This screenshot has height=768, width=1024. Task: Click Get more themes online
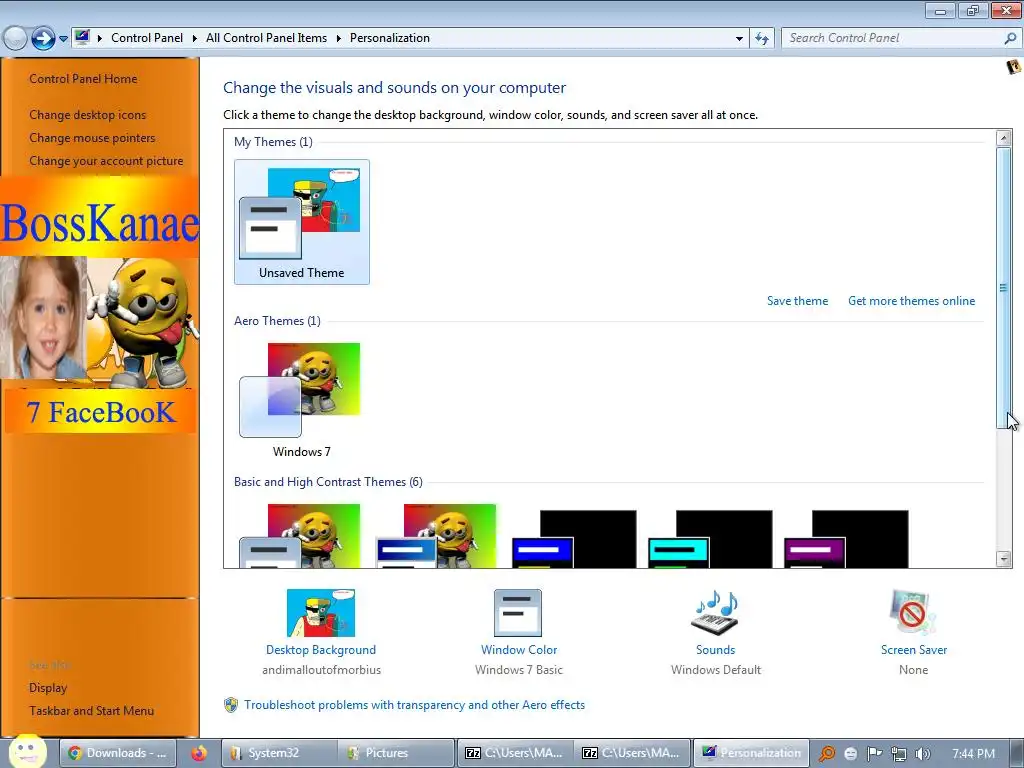click(912, 301)
